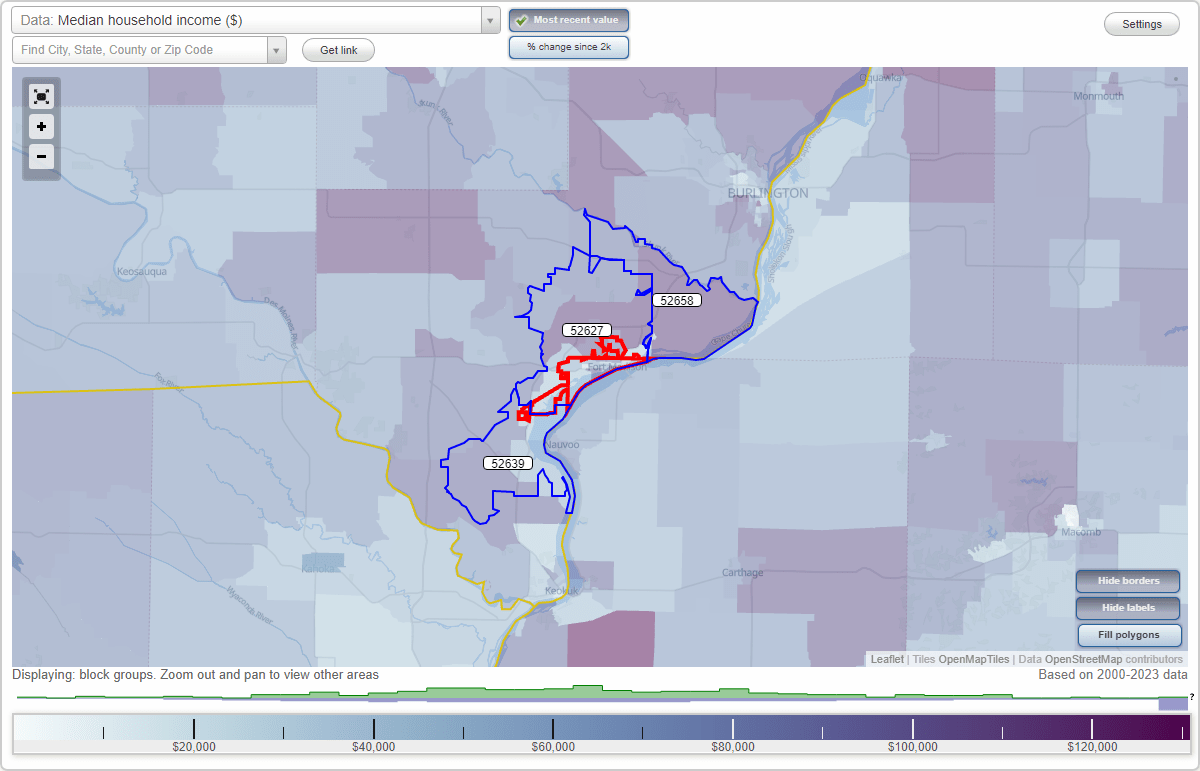Toggle Most recent value option

click(x=569, y=20)
